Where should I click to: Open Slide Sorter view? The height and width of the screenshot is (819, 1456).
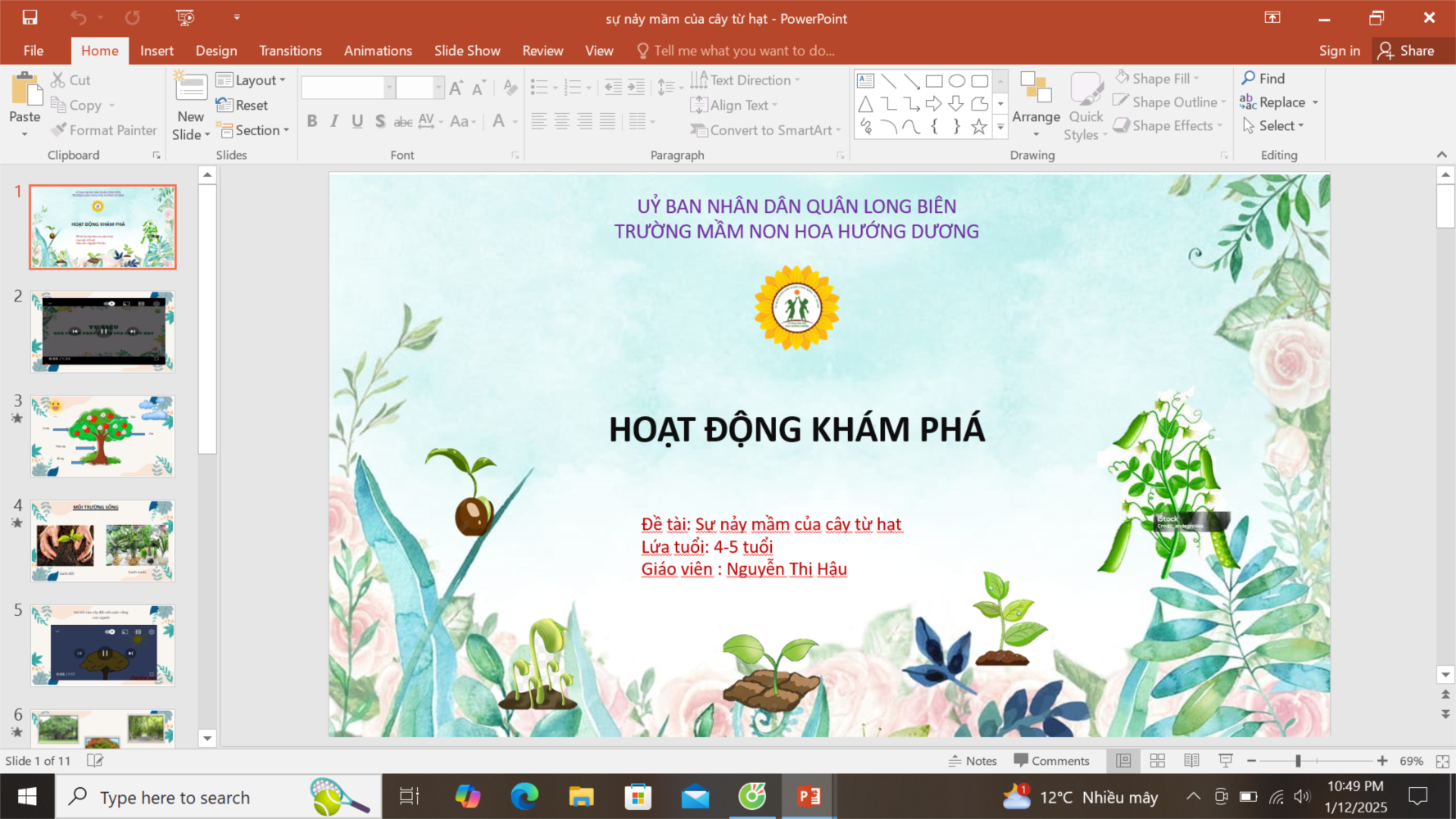click(x=1158, y=761)
